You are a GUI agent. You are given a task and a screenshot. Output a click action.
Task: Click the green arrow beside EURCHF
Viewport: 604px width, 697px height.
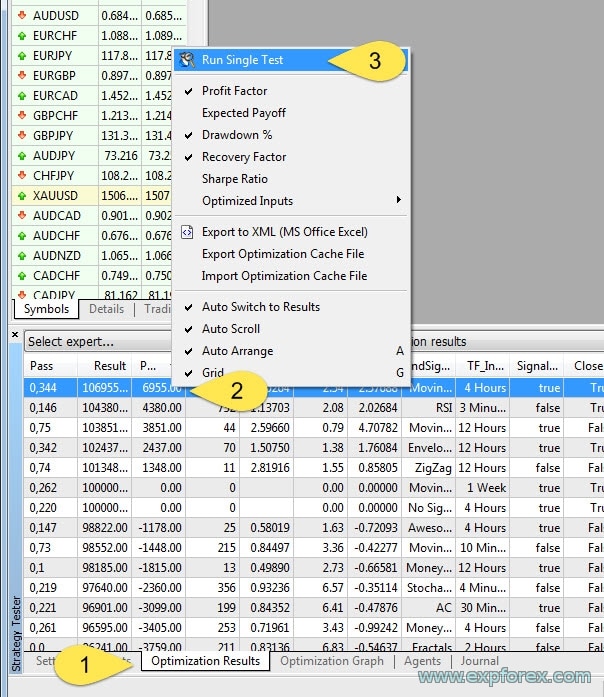(23, 36)
